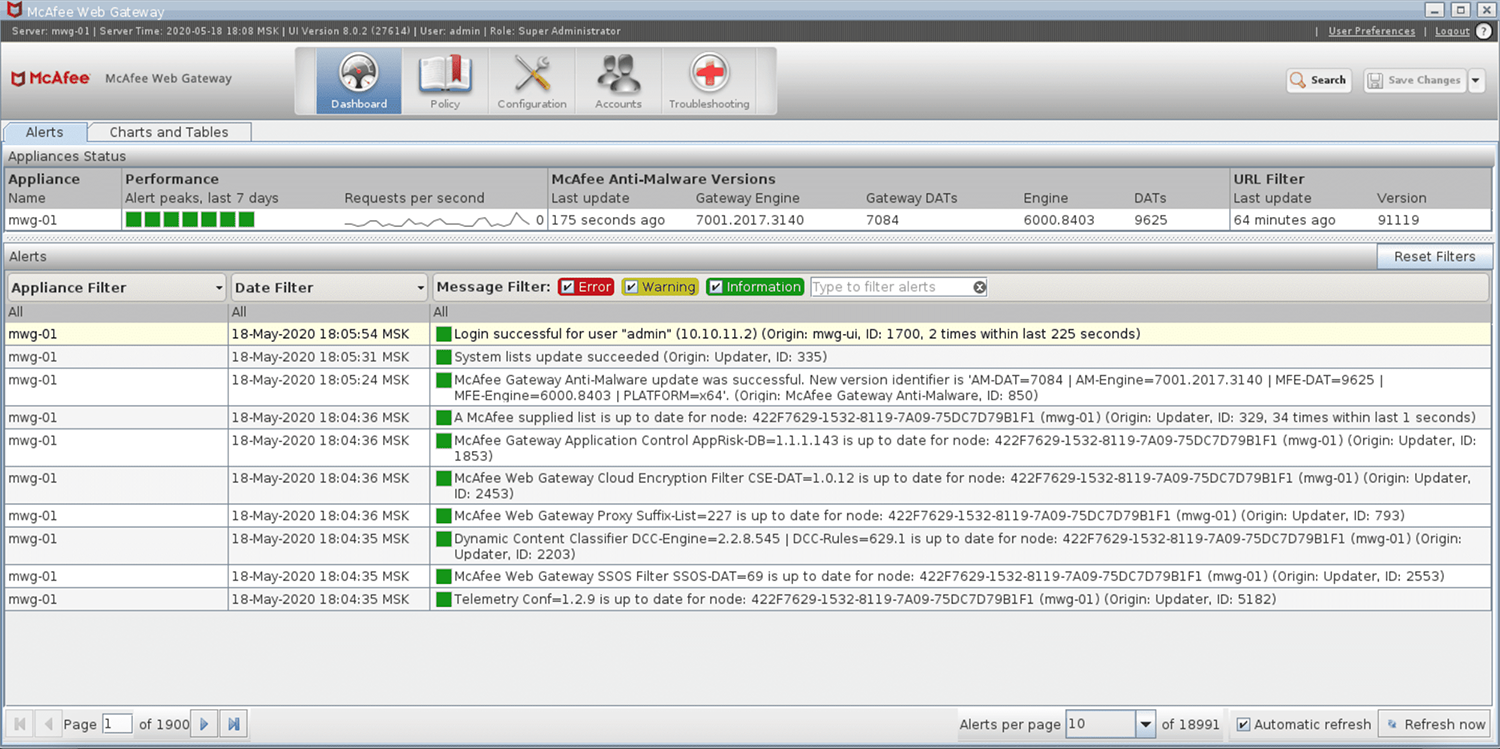Jump to the last alerts page
Screen dimensions: 1500x749
click(x=234, y=724)
